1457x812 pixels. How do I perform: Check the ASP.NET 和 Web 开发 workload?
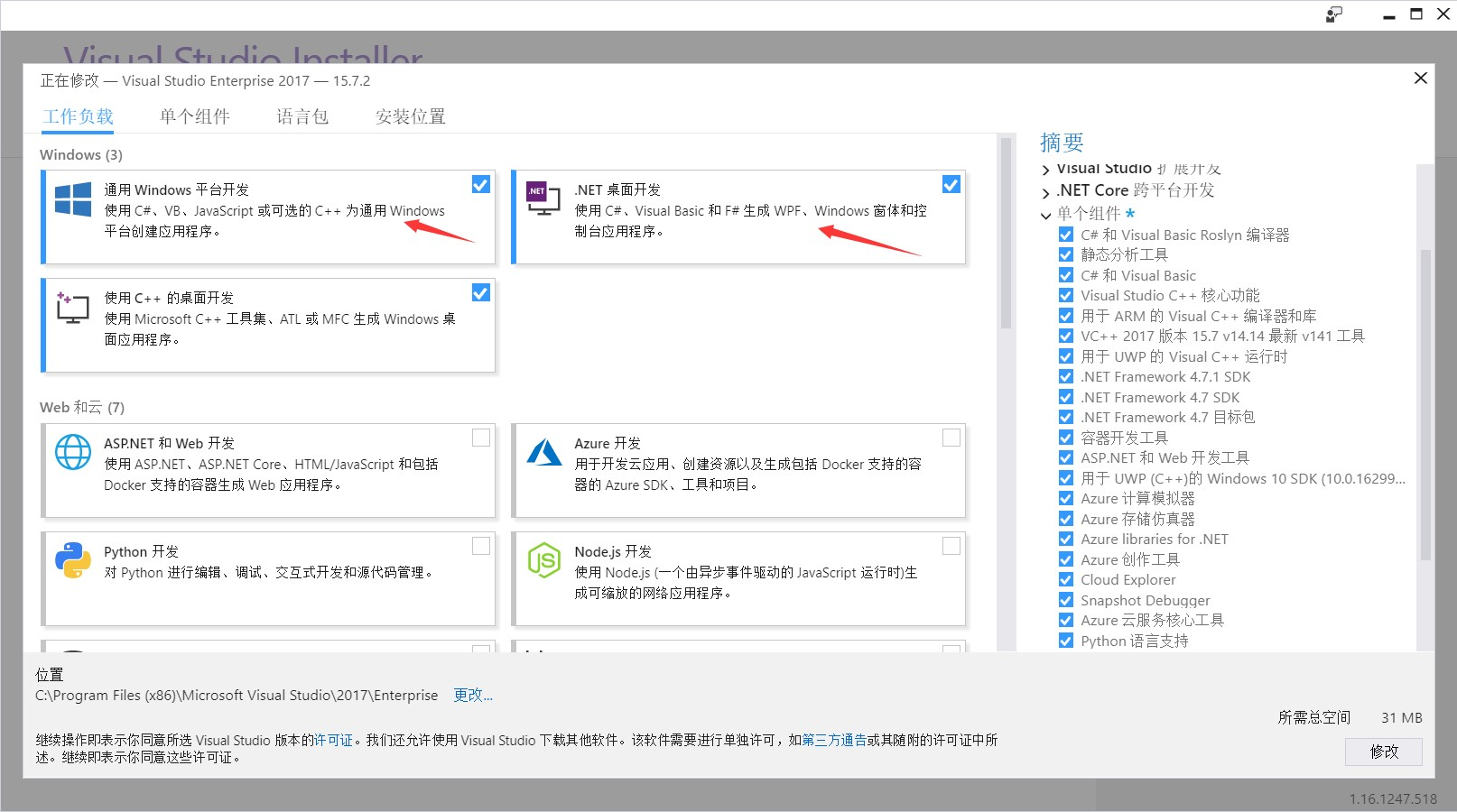481,438
